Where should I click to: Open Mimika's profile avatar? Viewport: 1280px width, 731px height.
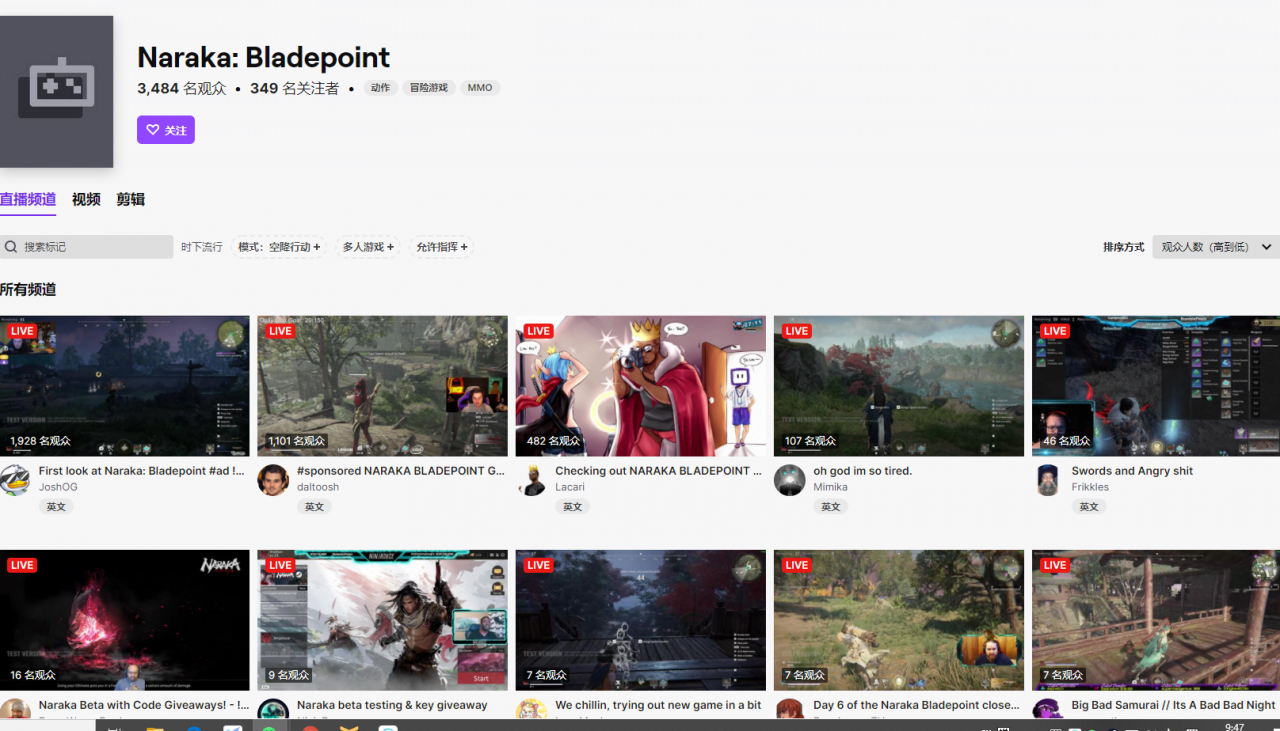[x=790, y=480]
